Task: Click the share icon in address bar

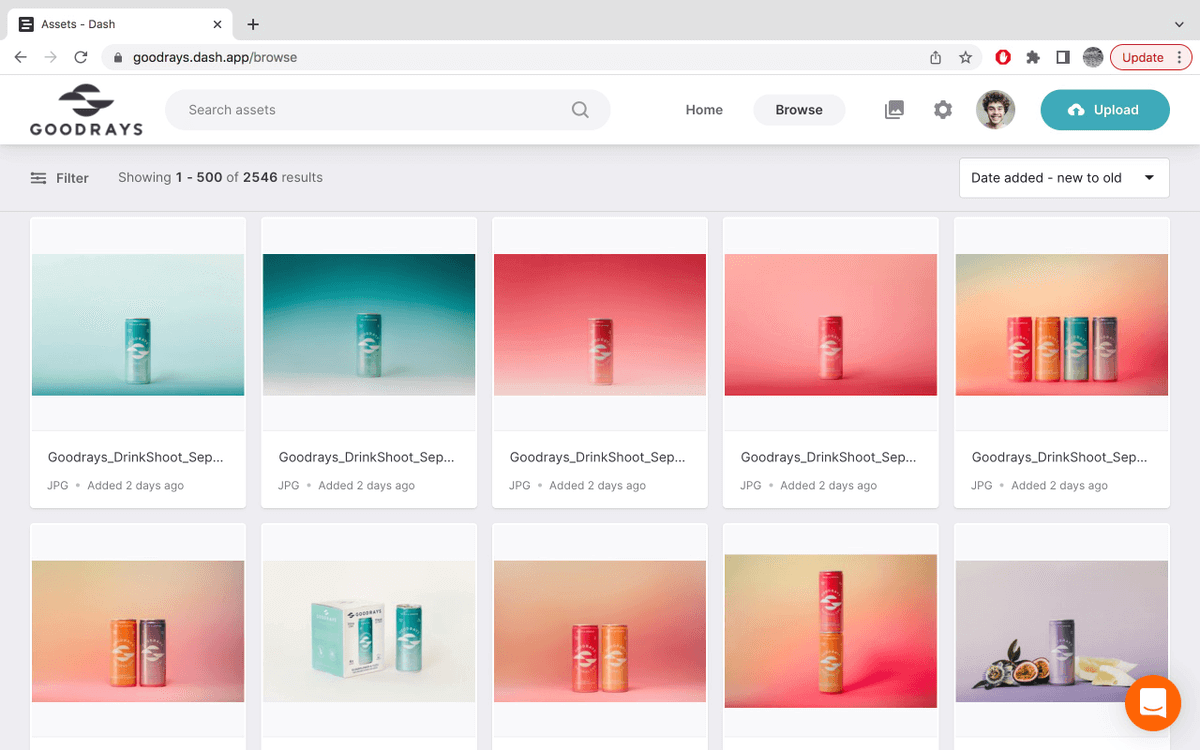Action: pos(935,57)
